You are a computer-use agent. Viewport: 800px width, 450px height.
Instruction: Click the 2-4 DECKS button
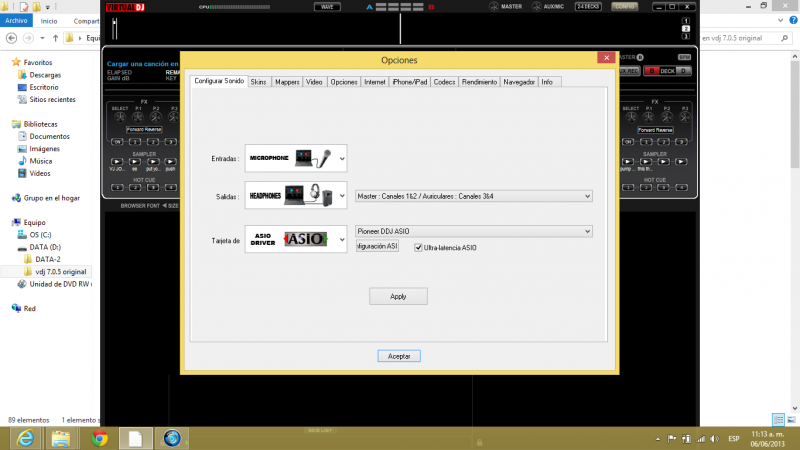pos(588,7)
